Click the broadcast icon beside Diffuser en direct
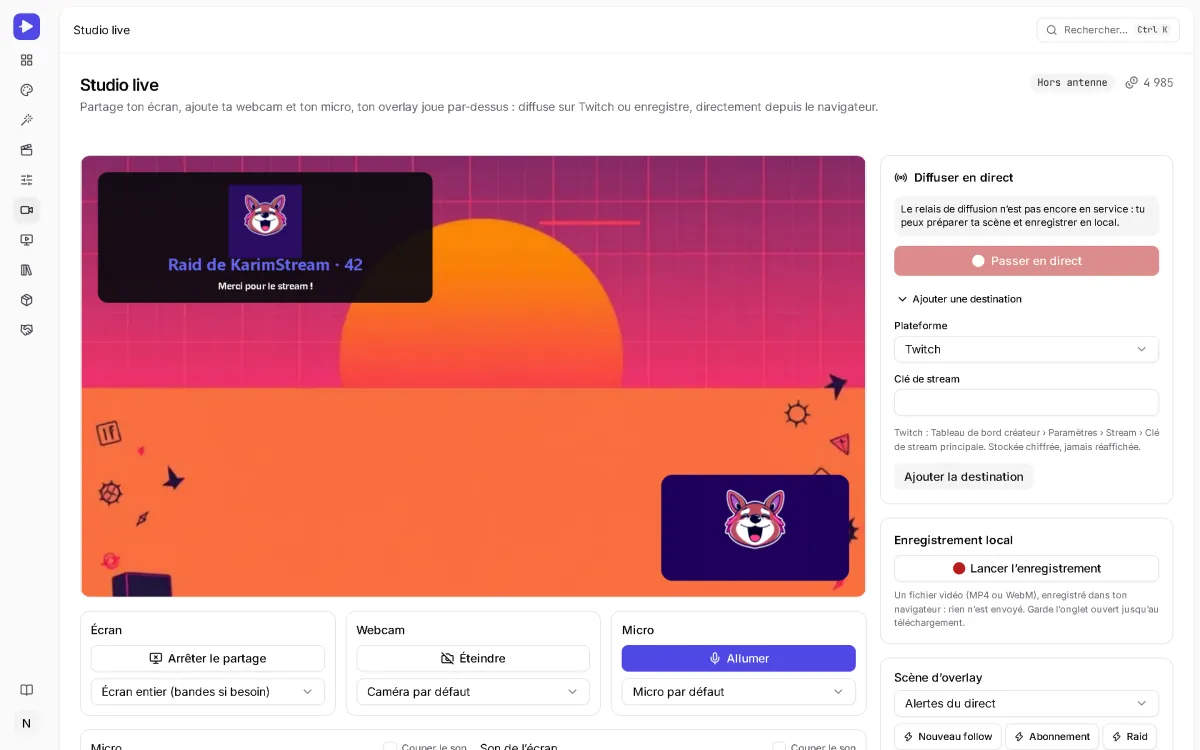Screen dimensions: 1200x750 [901, 178]
